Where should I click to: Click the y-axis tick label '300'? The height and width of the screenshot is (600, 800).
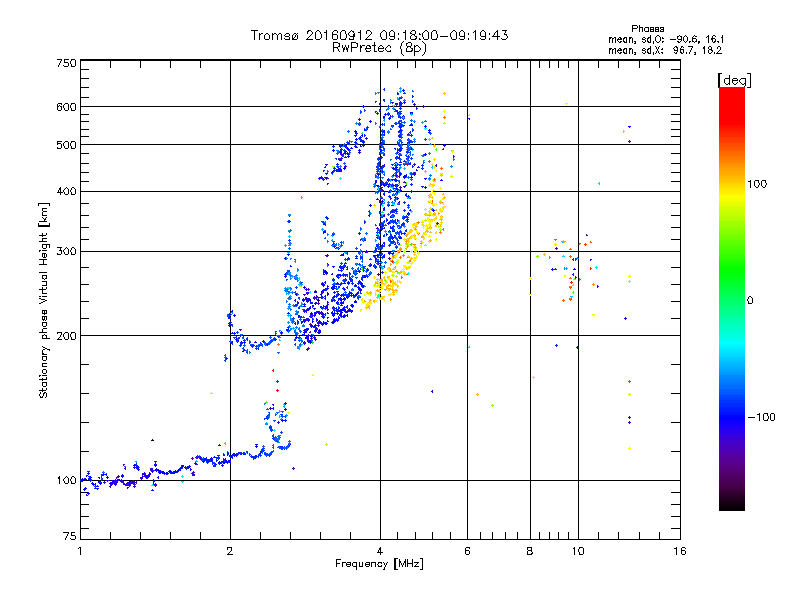(66, 252)
